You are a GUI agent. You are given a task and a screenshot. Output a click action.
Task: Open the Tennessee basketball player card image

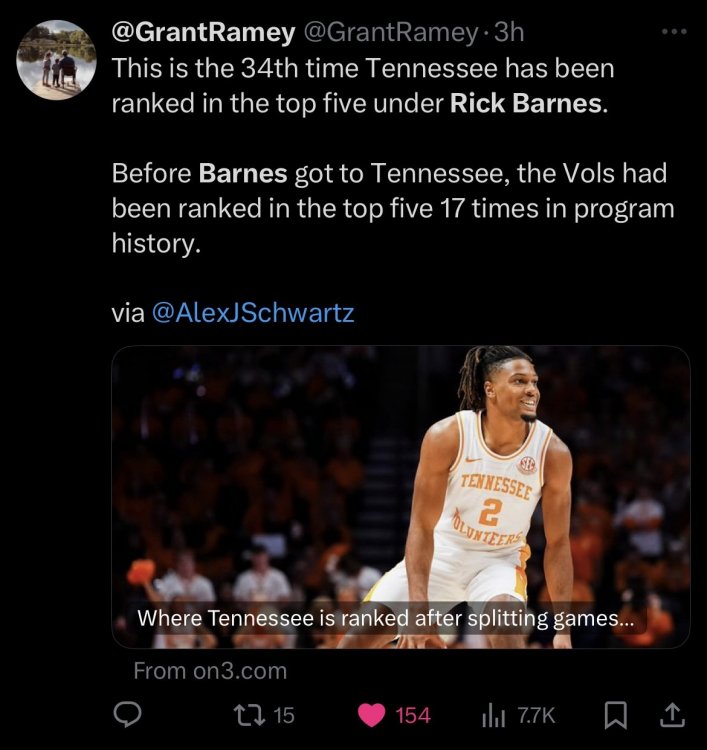coord(400,470)
